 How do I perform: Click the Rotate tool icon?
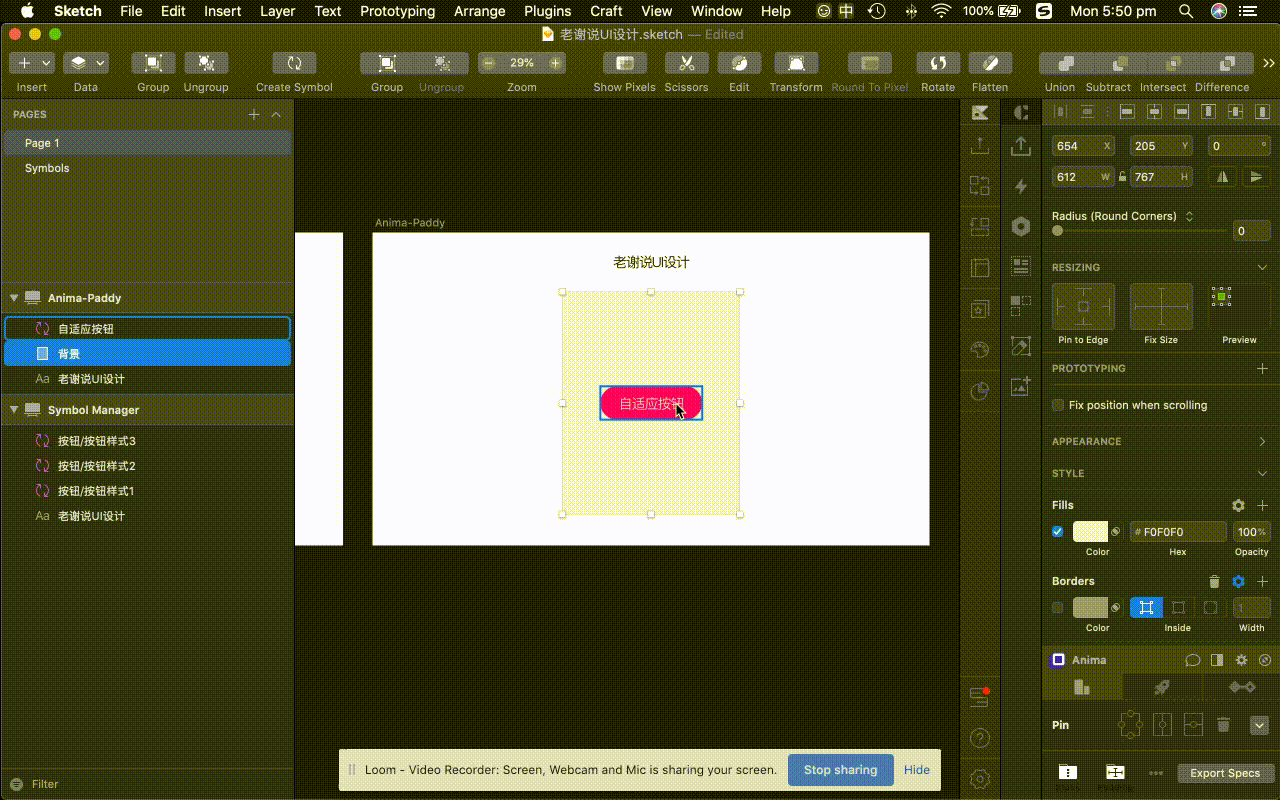[938, 63]
